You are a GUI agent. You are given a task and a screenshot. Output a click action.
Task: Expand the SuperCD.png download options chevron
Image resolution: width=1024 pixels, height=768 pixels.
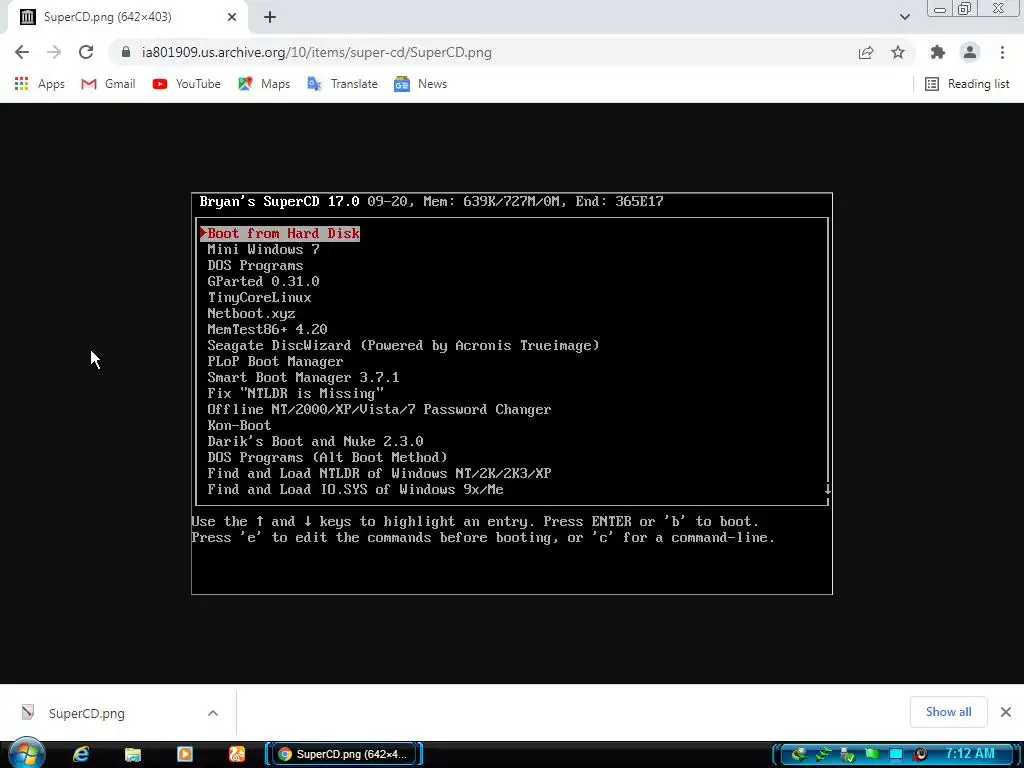coord(213,713)
